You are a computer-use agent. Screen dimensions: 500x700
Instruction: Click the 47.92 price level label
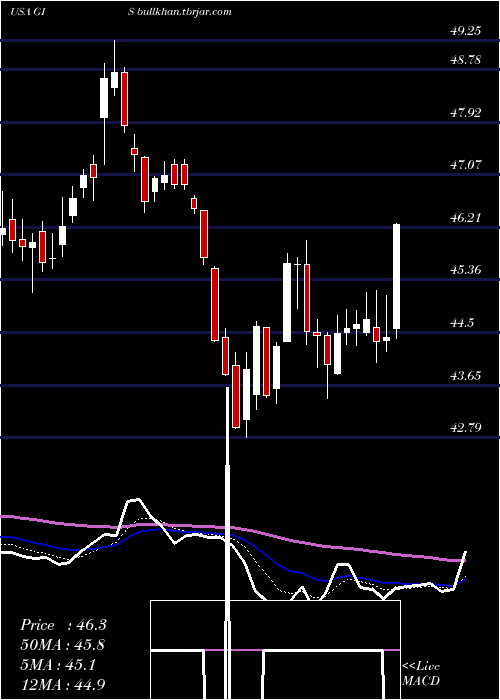tap(466, 112)
